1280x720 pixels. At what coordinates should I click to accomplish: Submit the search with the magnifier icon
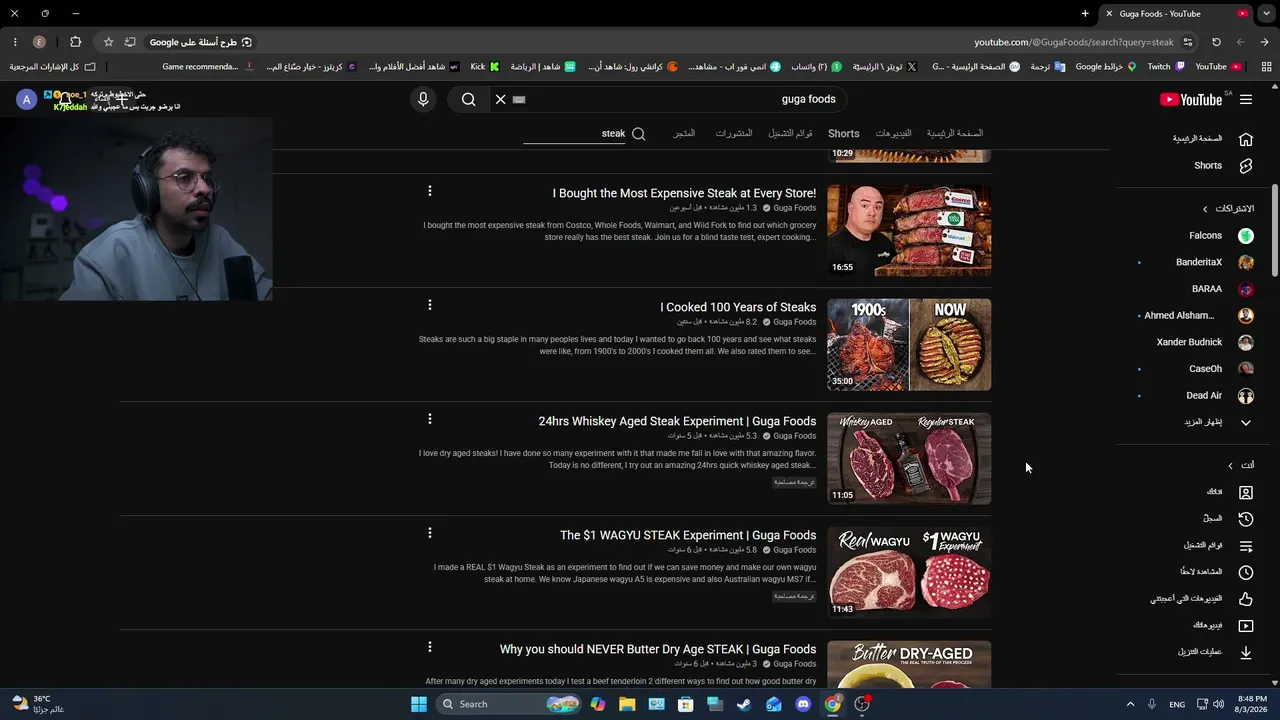pos(468,99)
